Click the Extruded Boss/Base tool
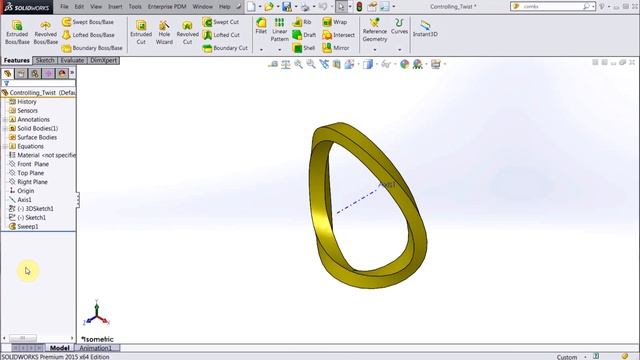 point(17,32)
